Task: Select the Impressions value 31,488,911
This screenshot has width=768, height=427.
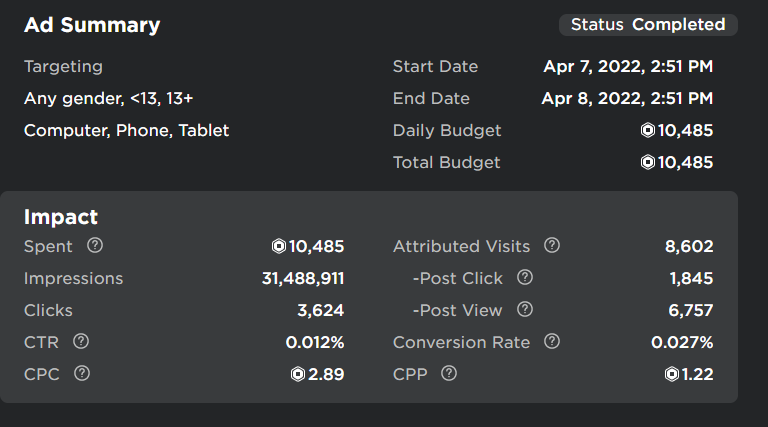Action: click(x=296, y=278)
